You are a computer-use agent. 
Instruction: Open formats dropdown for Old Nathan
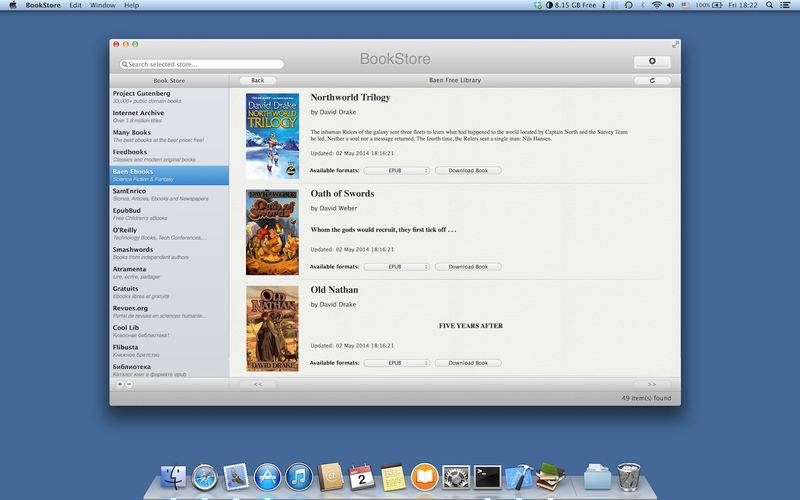pos(396,363)
